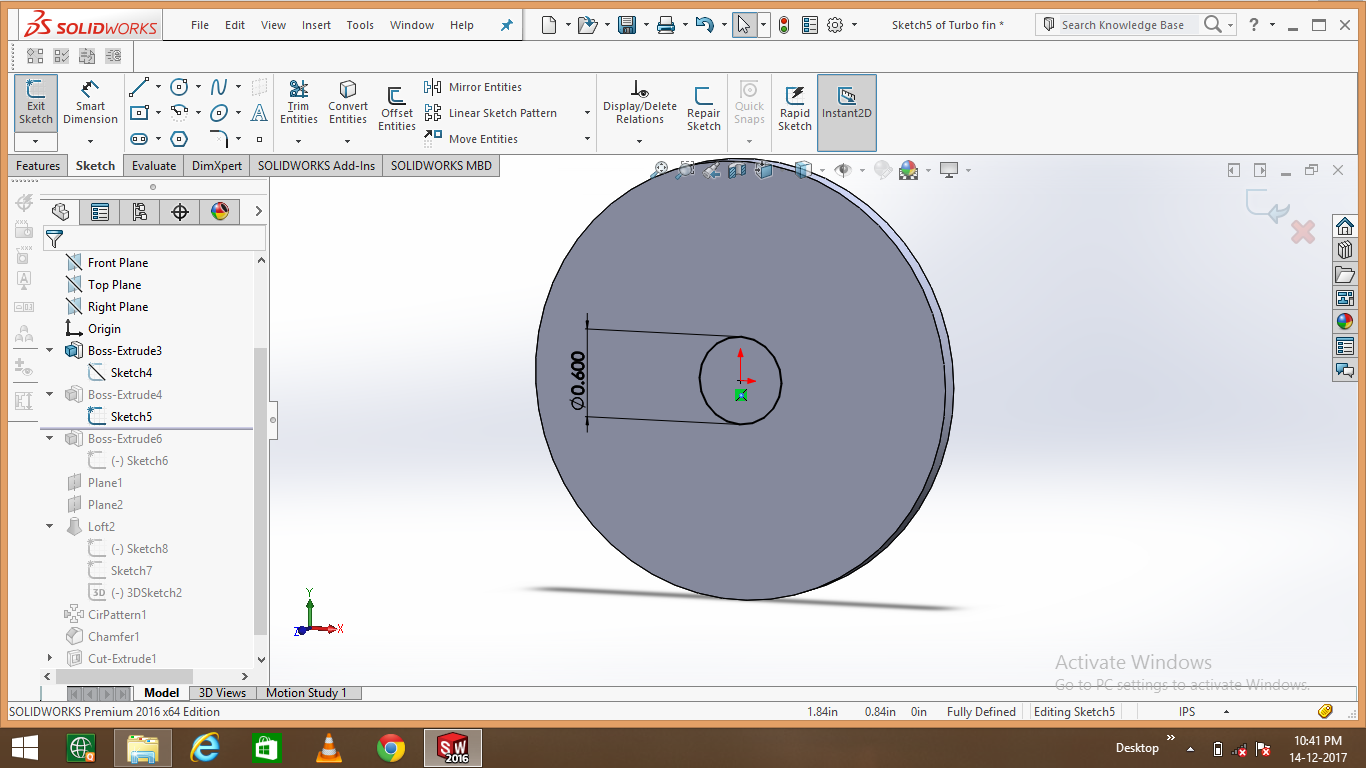This screenshot has width=1366, height=768.
Task: Switch to the Features tab
Action: click(37, 165)
